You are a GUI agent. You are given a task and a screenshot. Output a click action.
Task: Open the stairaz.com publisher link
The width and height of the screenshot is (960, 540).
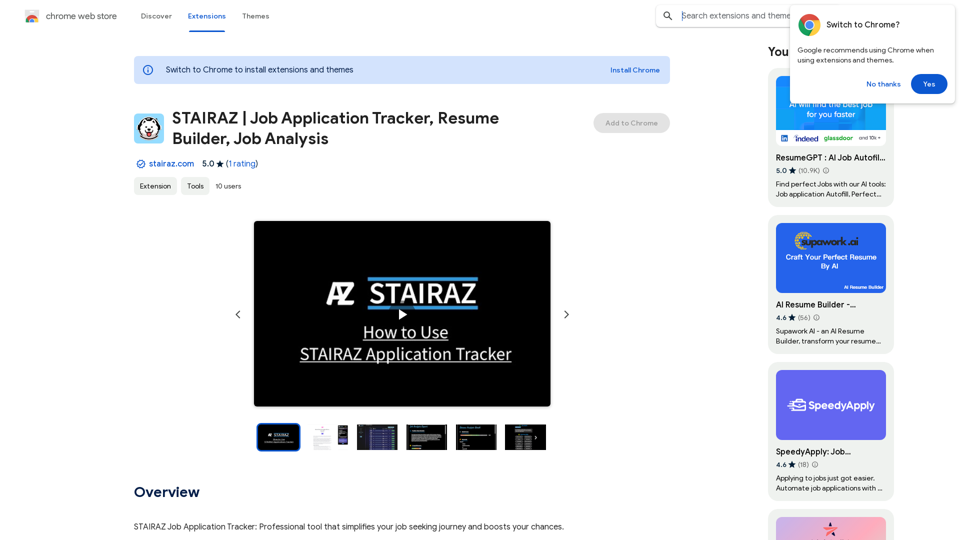point(171,164)
